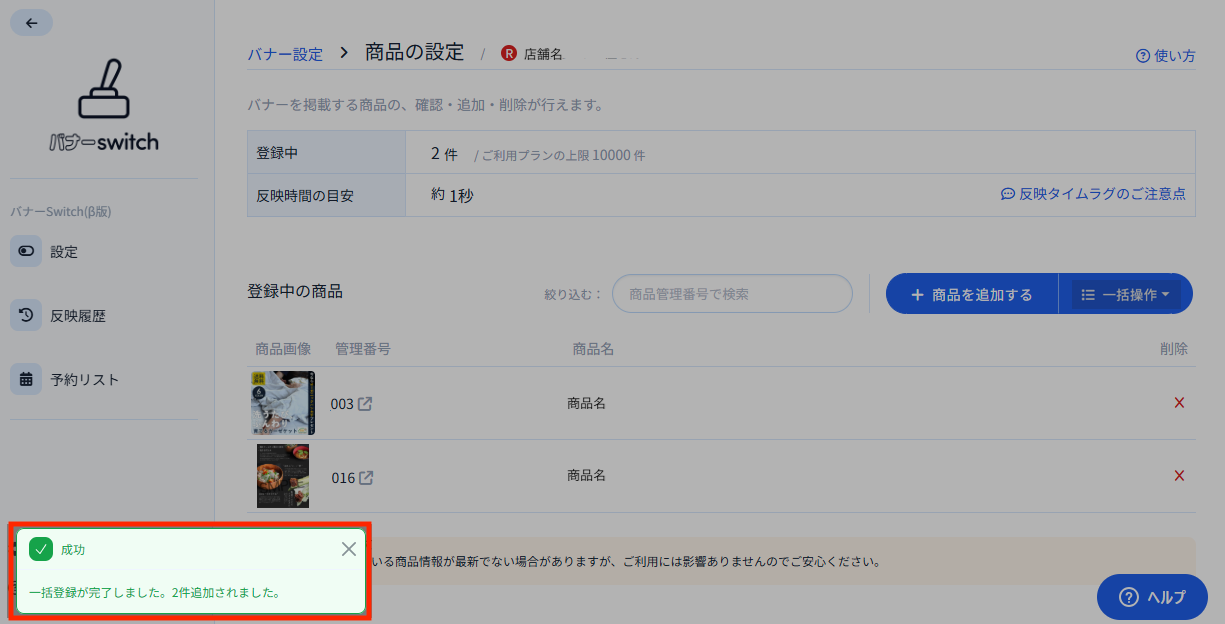Click the バナーswitch brush logo
This screenshot has width=1225, height=624.
(x=104, y=105)
